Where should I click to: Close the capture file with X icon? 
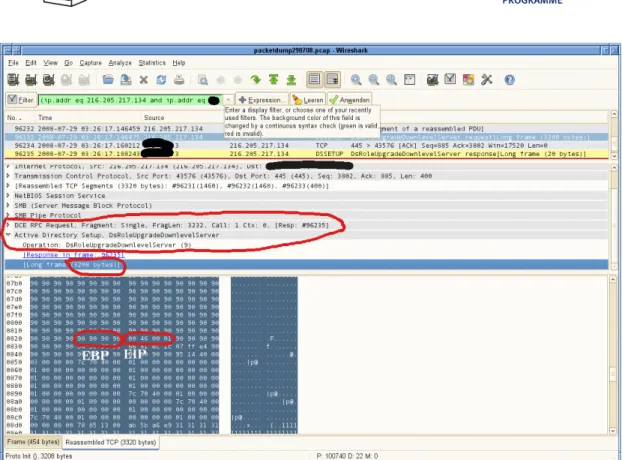144,80
